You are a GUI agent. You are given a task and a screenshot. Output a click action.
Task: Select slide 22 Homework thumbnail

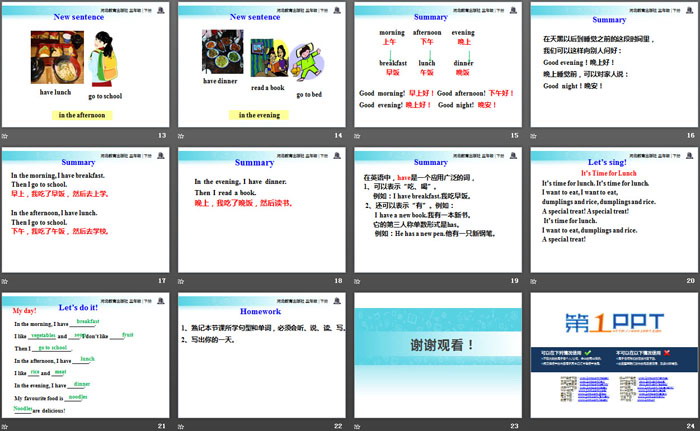pyautogui.click(x=262, y=355)
